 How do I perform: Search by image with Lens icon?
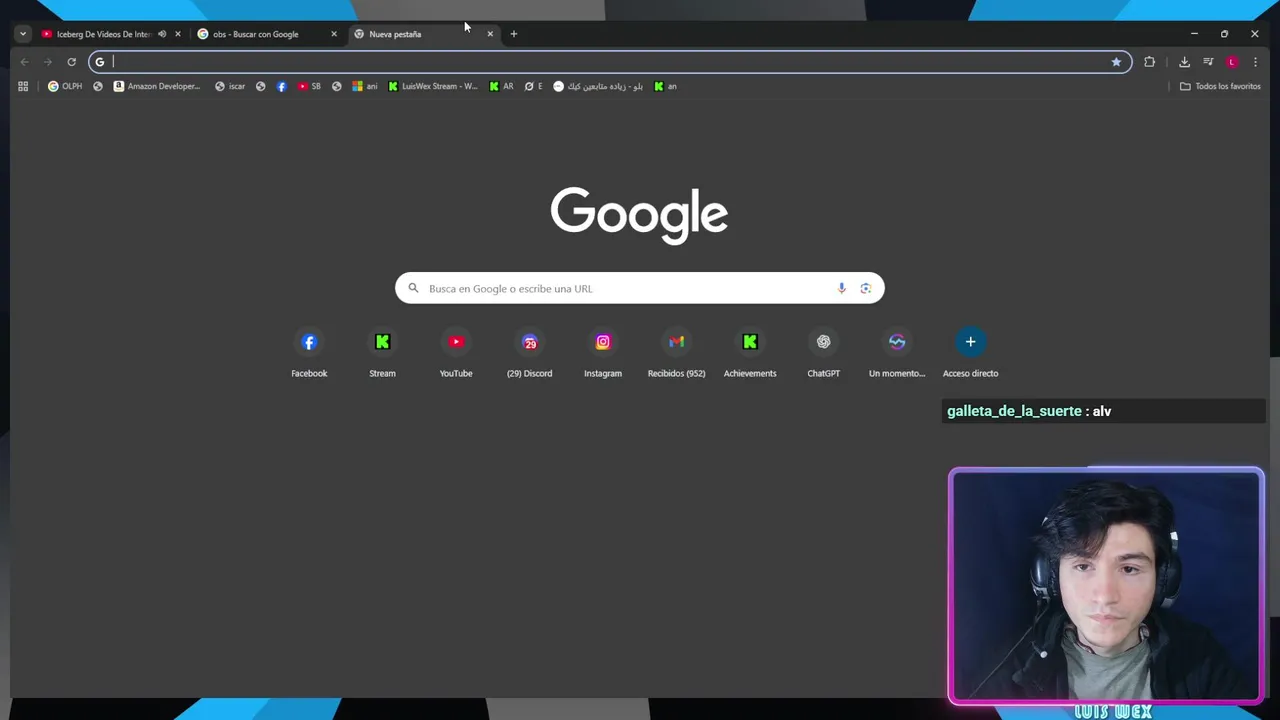click(866, 288)
